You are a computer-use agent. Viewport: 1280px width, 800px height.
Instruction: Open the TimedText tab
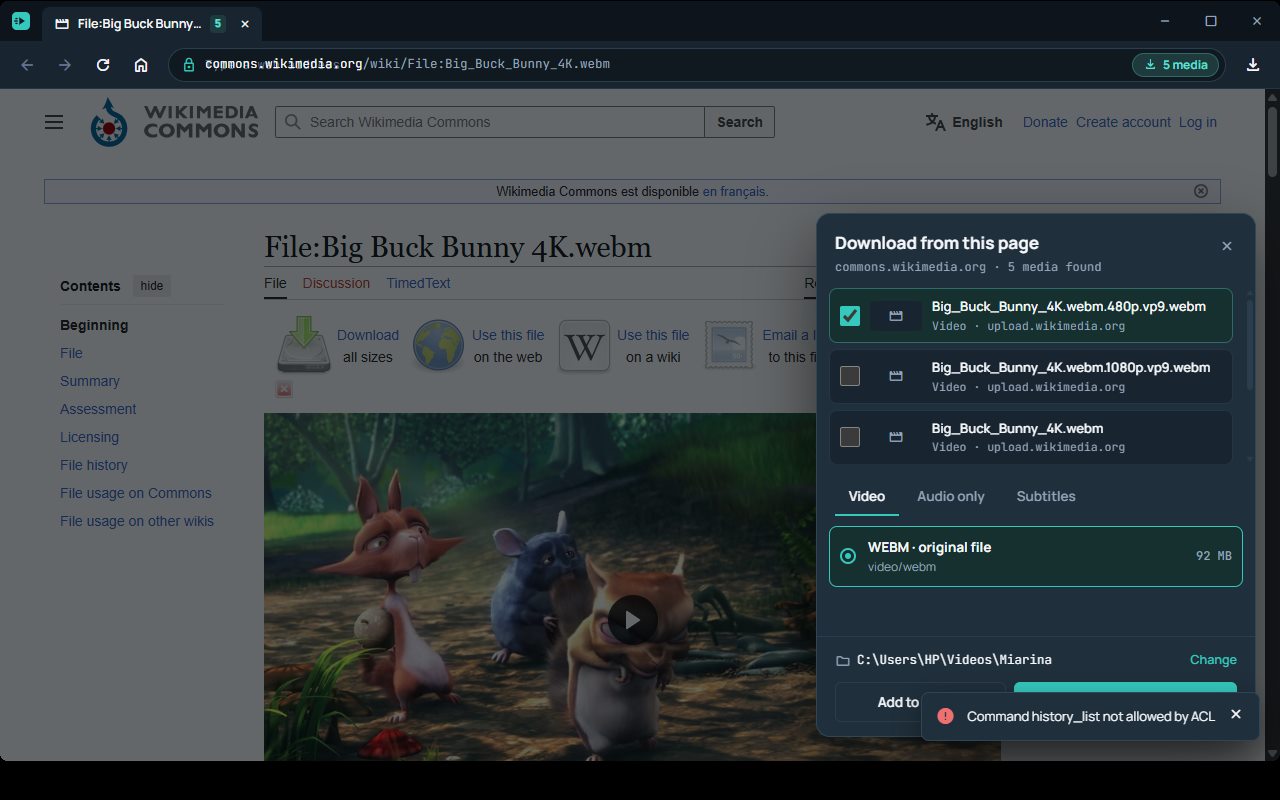[x=418, y=283]
